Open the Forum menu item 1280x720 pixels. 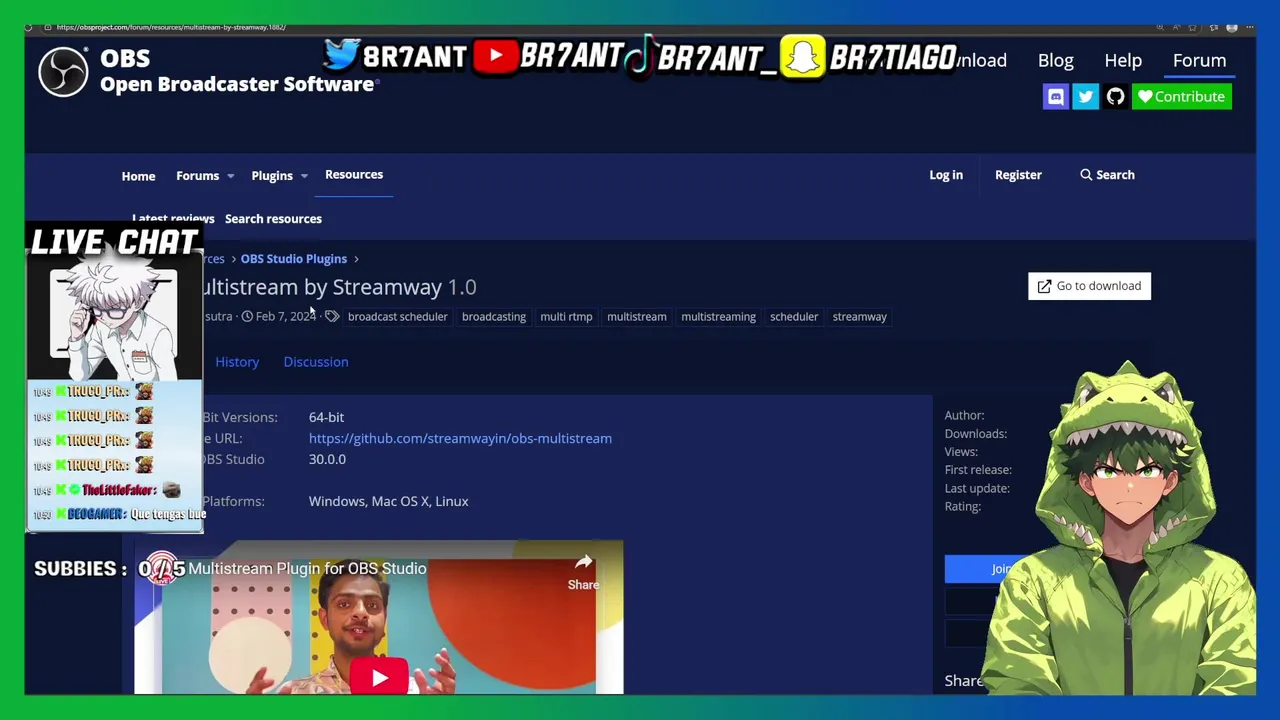point(1199,60)
